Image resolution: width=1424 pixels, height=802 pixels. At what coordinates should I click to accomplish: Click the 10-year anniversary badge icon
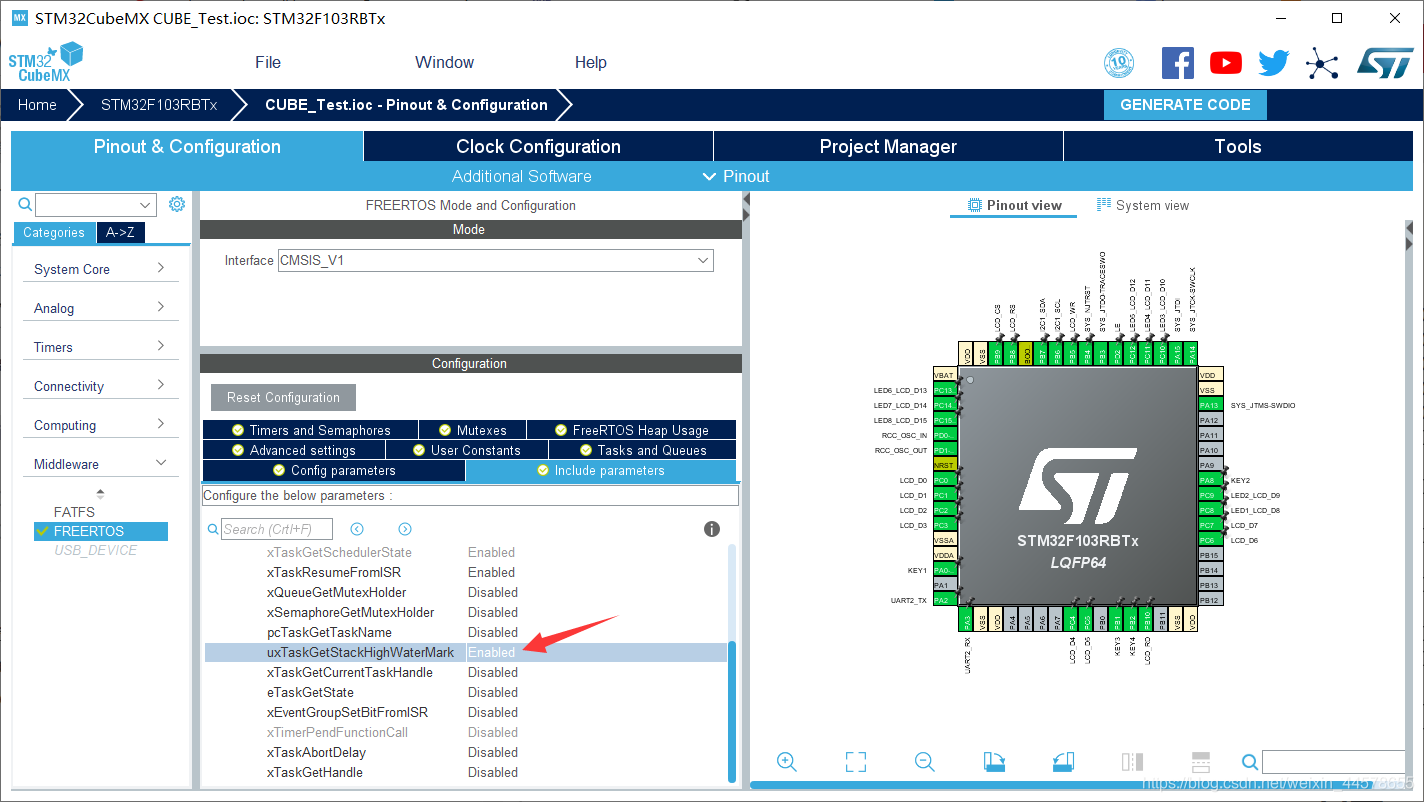tap(1119, 63)
